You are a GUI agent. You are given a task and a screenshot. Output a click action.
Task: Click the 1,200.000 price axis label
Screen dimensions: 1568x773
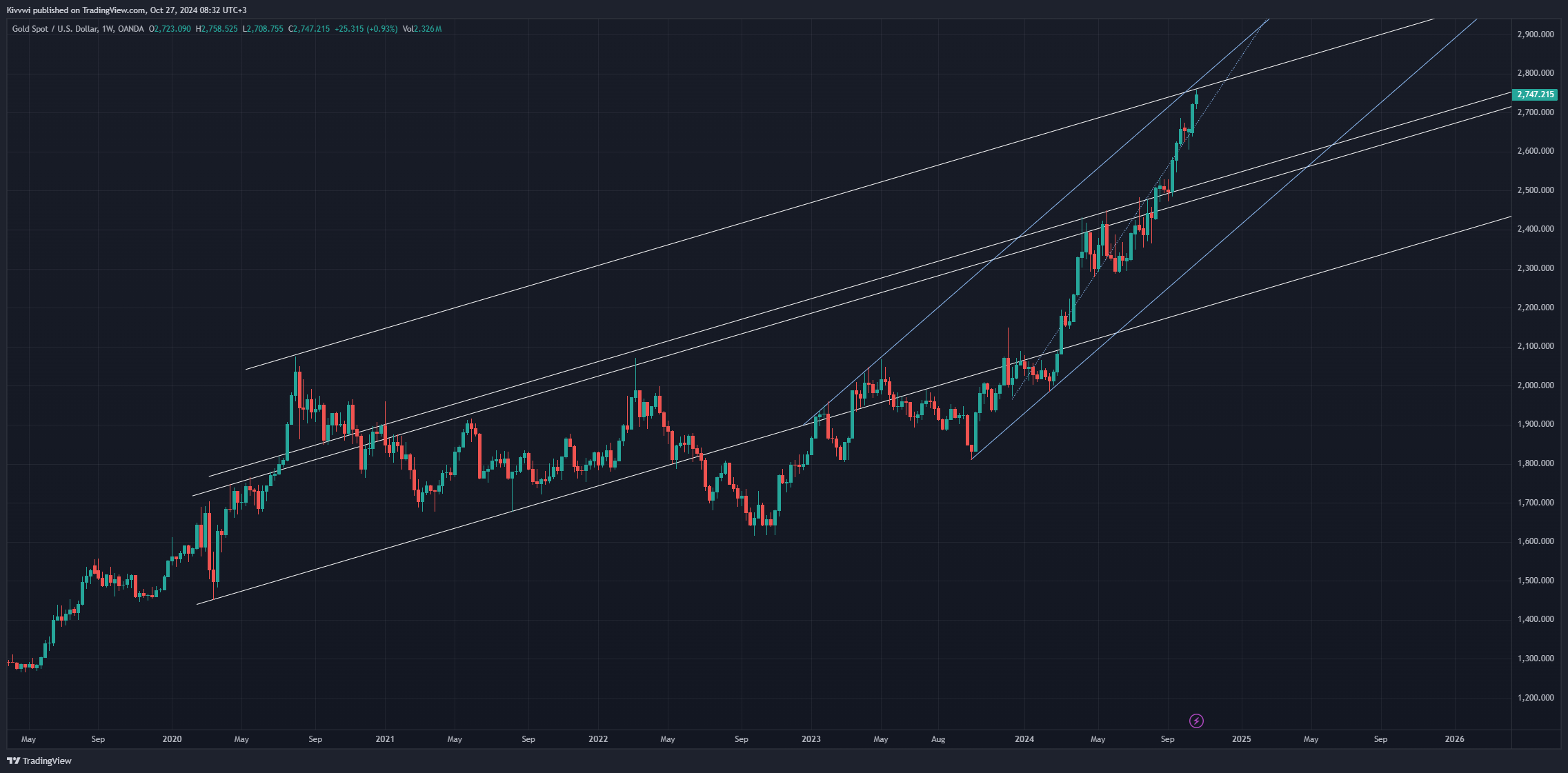click(x=1535, y=698)
